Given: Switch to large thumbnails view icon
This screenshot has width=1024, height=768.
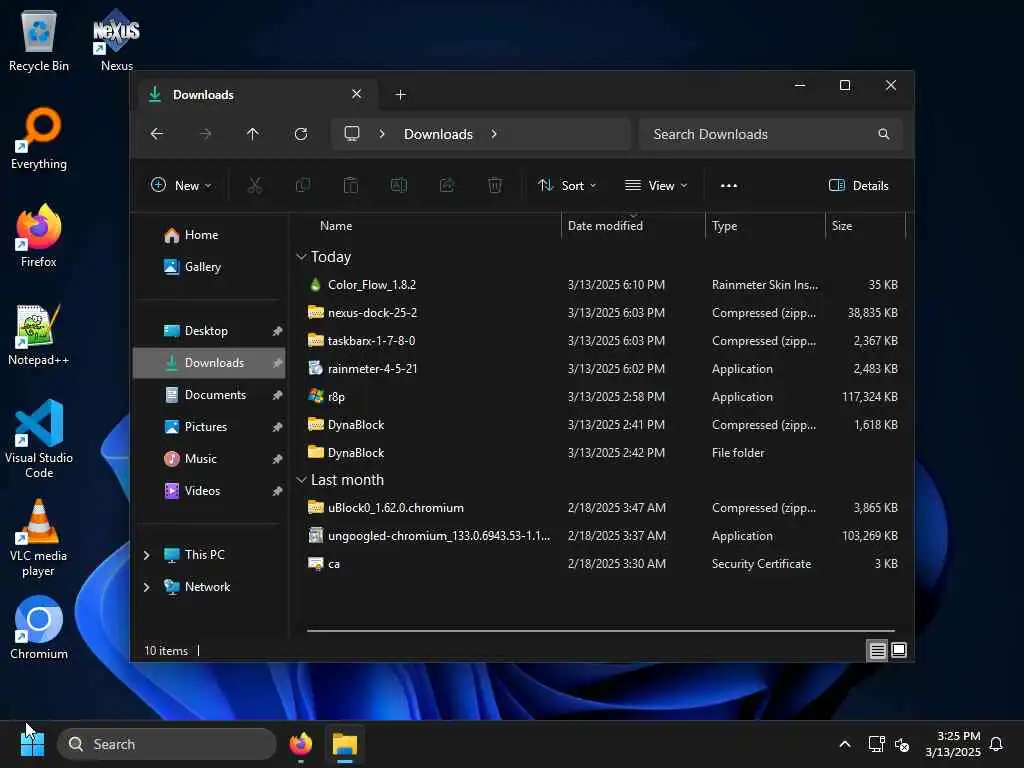Looking at the screenshot, I should [x=899, y=650].
